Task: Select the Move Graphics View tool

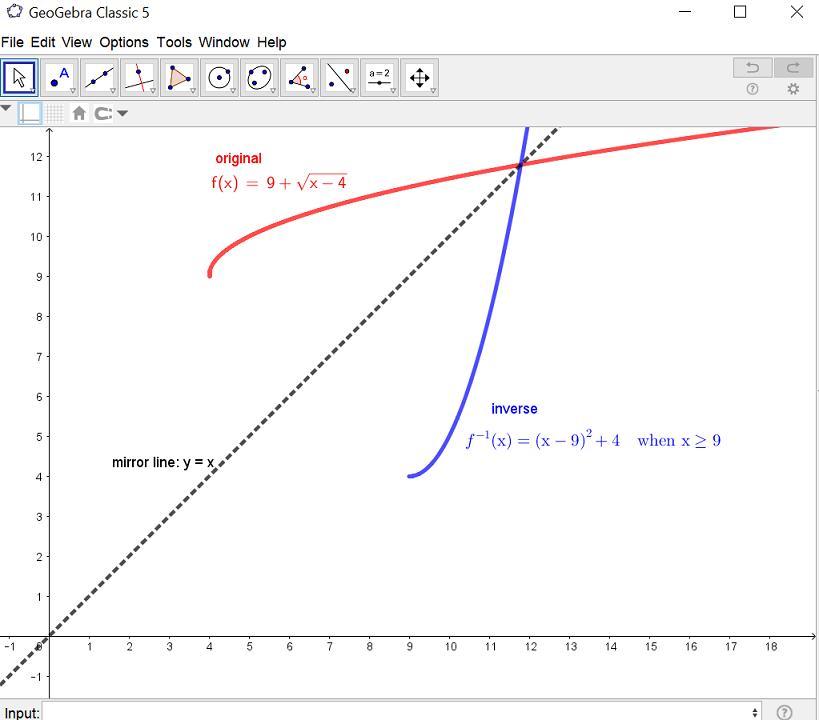Action: click(x=419, y=78)
